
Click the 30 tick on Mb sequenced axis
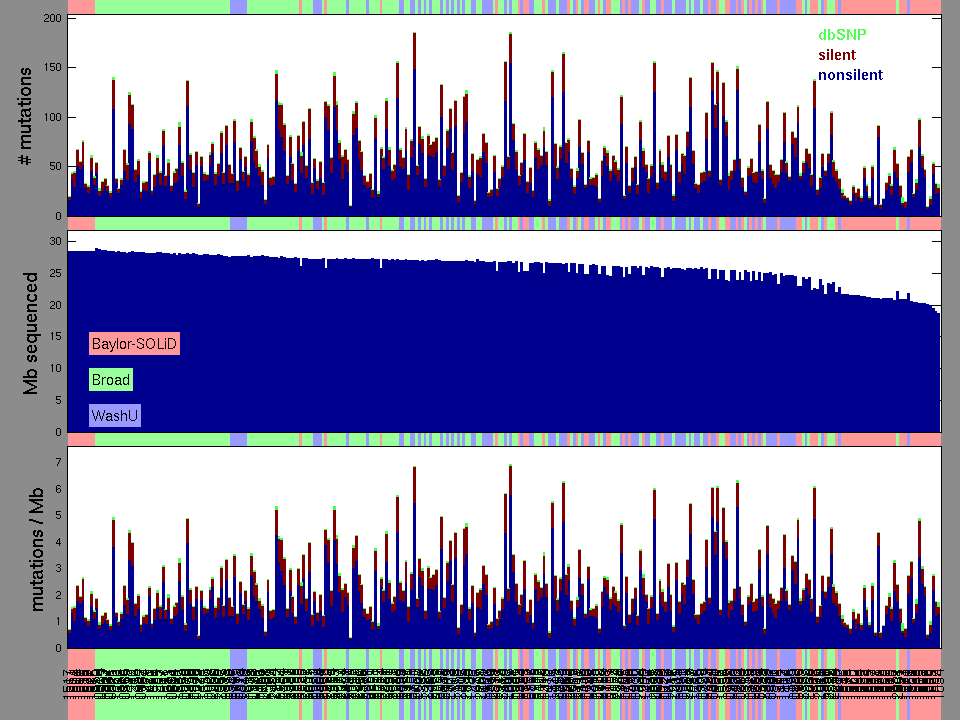coord(55,242)
